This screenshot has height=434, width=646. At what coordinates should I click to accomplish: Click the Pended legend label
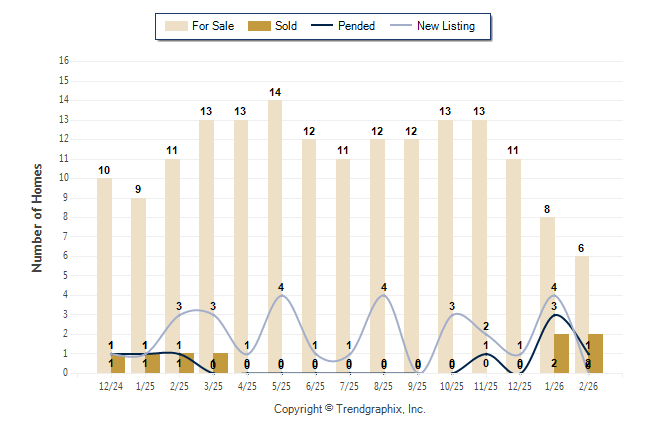click(357, 26)
